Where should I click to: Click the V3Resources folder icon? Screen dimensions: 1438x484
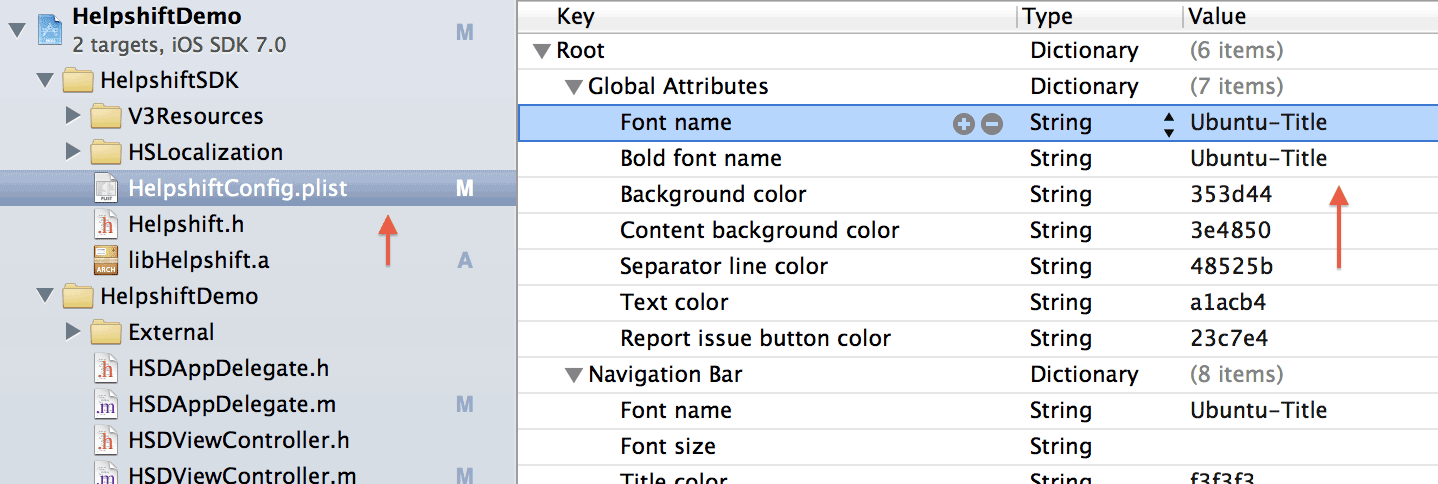[x=106, y=116]
